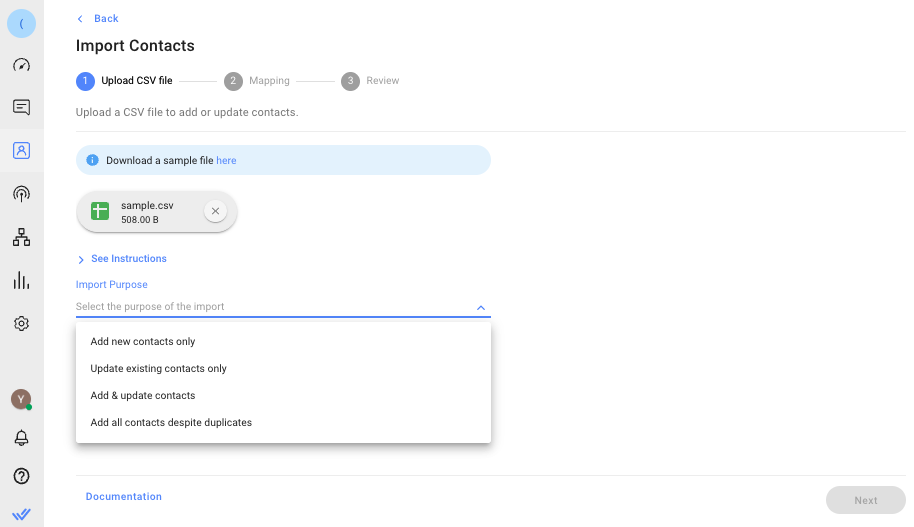
Task: Open the Notifications bell icon
Action: click(x=21, y=438)
